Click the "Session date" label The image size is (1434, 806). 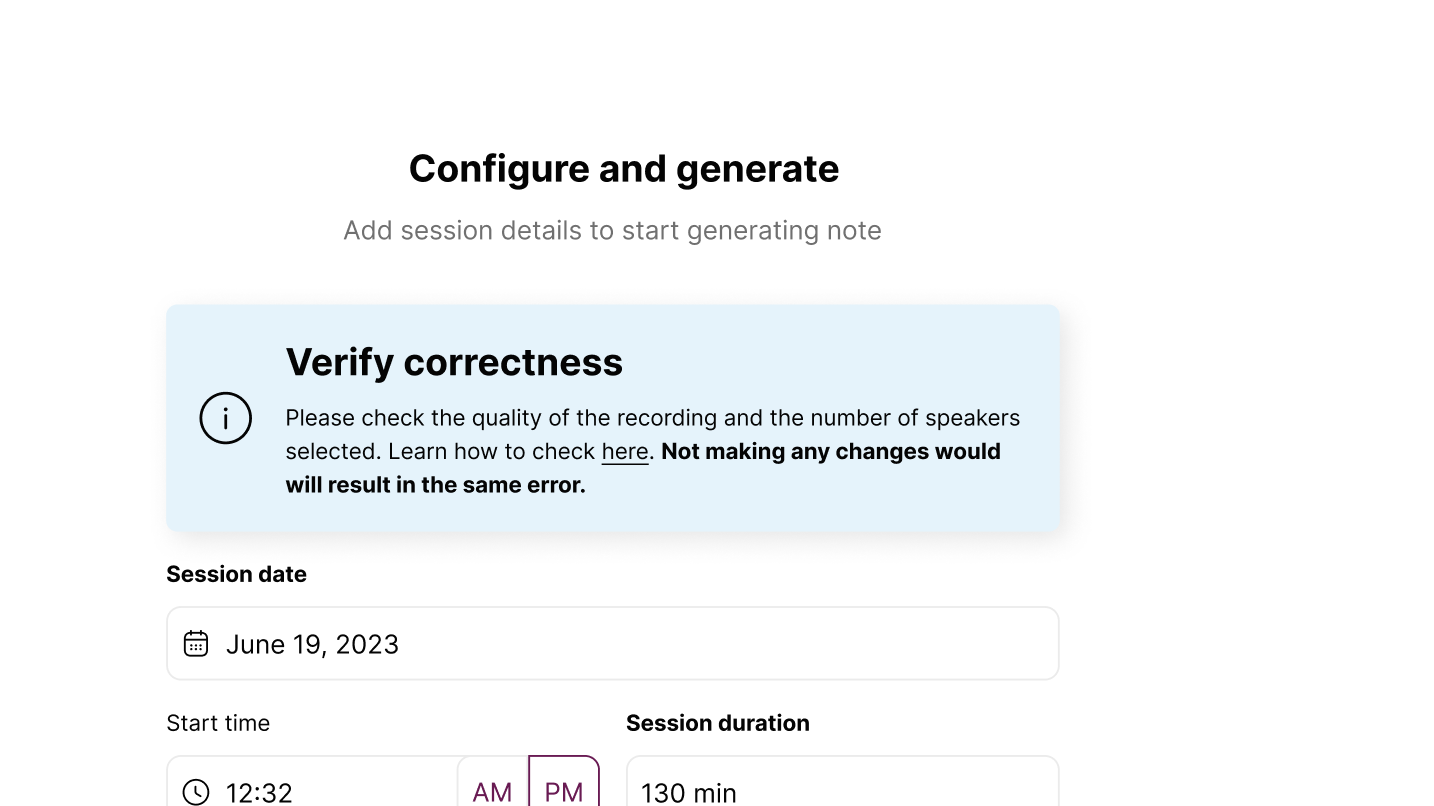pos(237,574)
